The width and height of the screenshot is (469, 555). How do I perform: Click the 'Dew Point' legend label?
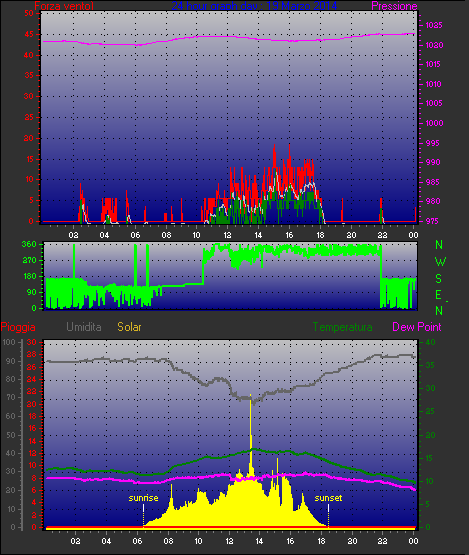(417, 327)
